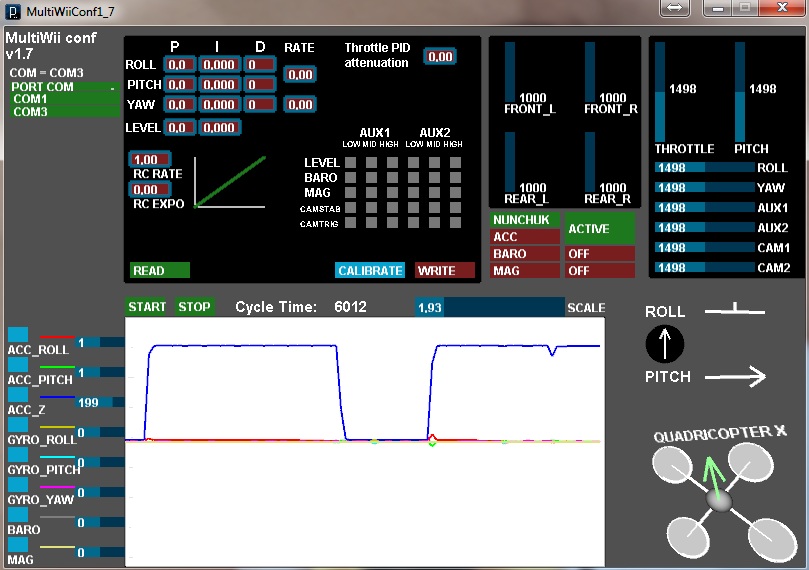Click the YAW D value field
Screen dimensions: 809x570
(x=261, y=105)
